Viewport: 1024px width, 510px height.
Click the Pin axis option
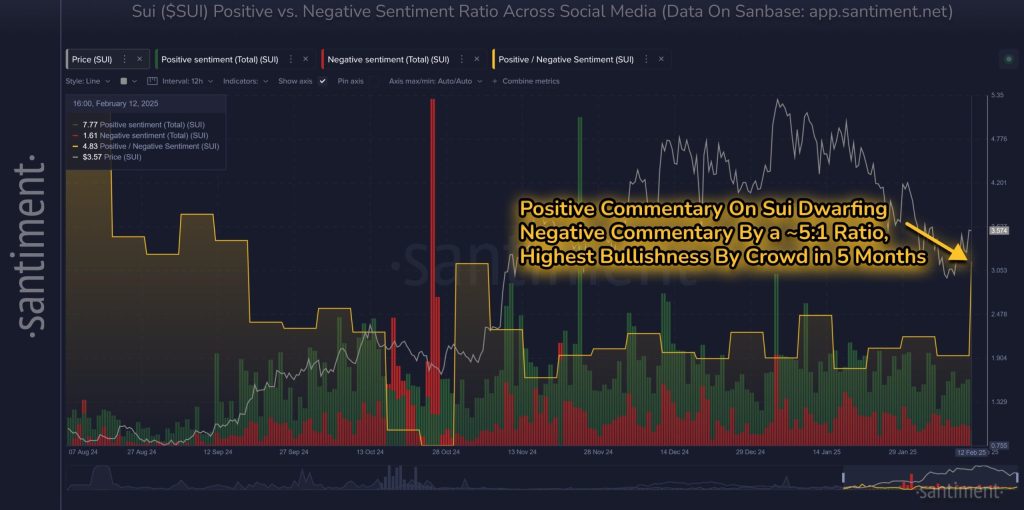click(x=351, y=81)
